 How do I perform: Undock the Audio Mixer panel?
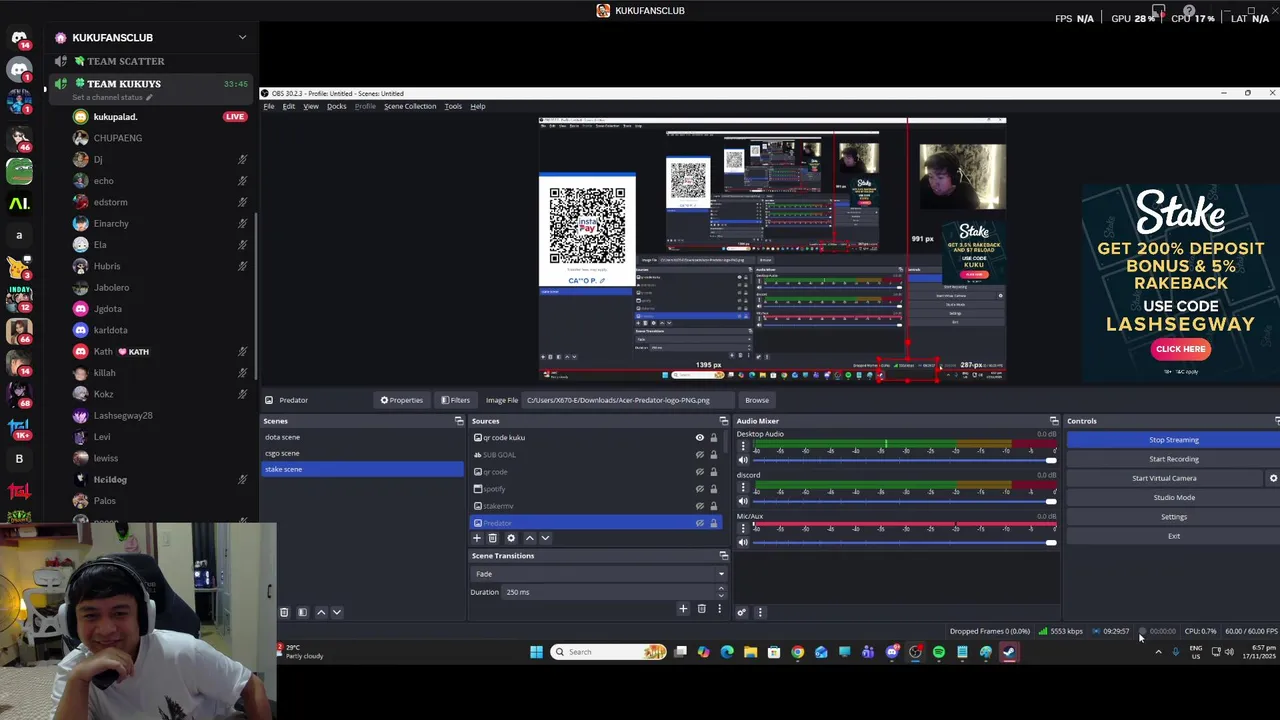pyautogui.click(x=1053, y=421)
